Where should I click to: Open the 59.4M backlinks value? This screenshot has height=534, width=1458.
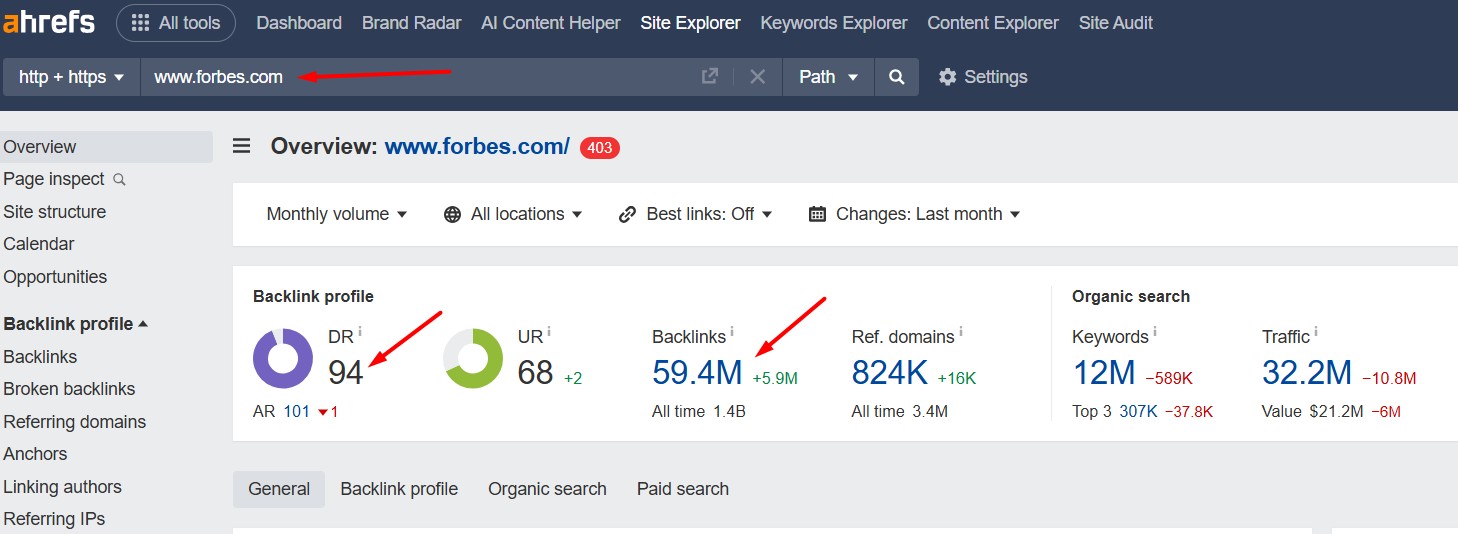point(697,373)
